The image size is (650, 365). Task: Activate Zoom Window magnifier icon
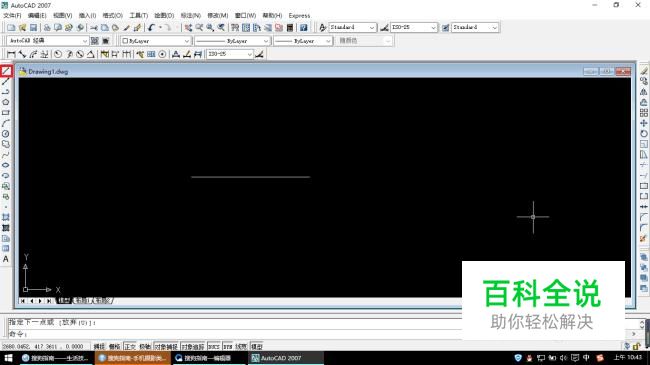(210, 27)
